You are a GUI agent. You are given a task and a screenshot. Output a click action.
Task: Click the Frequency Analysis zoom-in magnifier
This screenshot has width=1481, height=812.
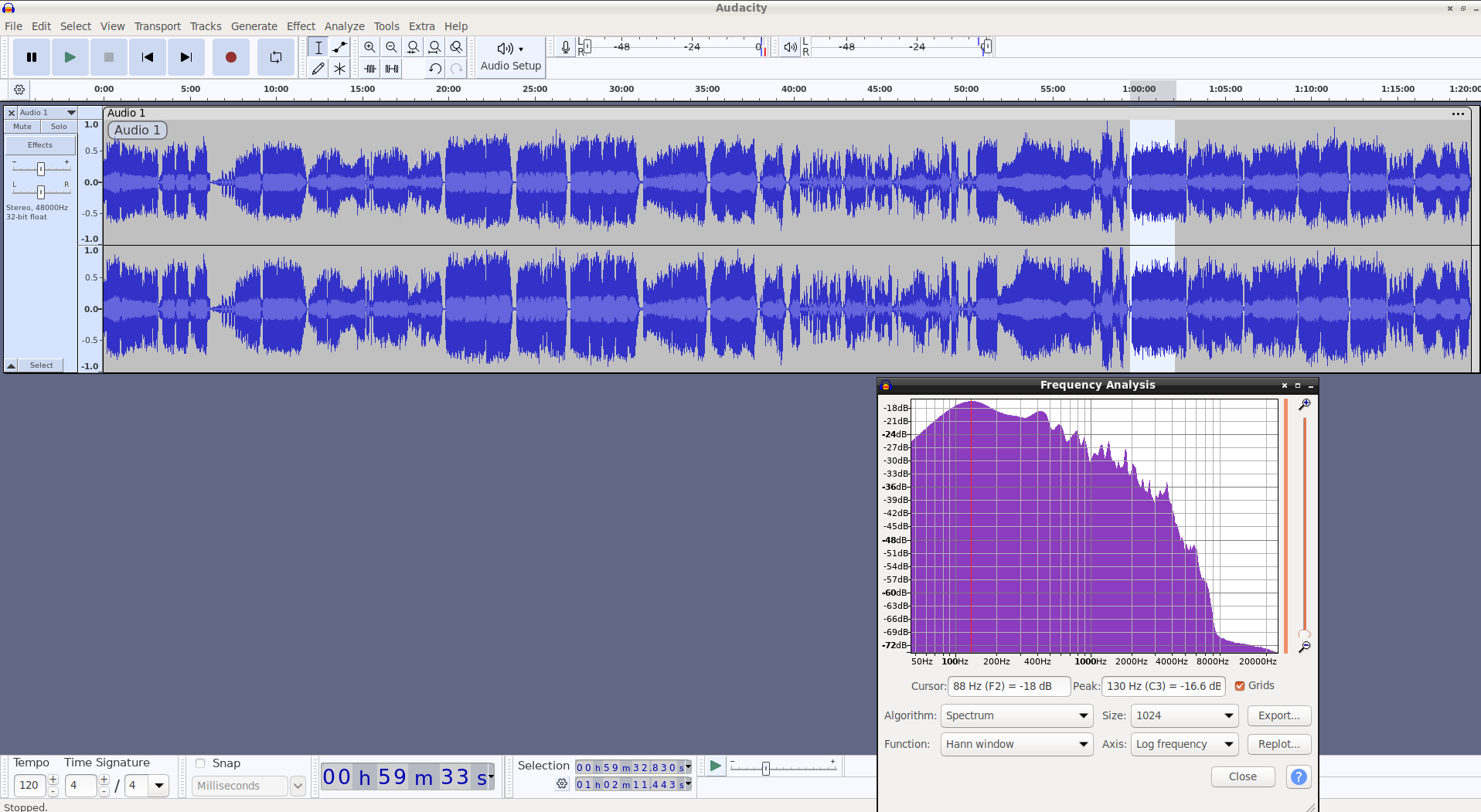coord(1304,405)
